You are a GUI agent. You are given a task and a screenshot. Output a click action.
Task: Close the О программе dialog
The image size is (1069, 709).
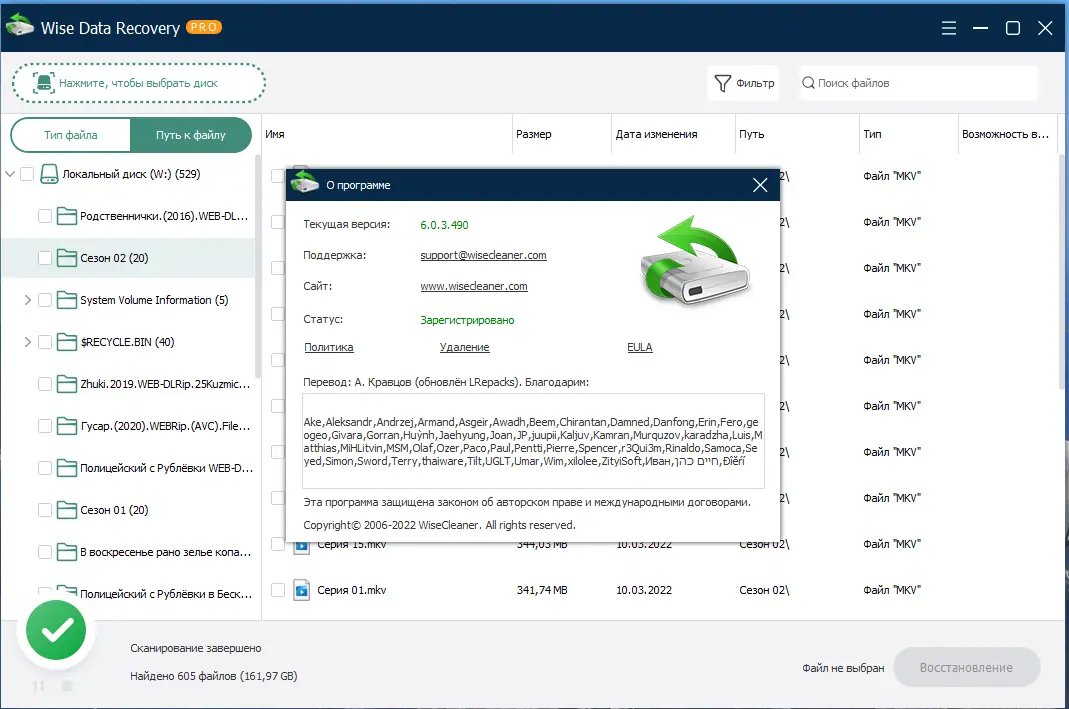click(x=759, y=185)
